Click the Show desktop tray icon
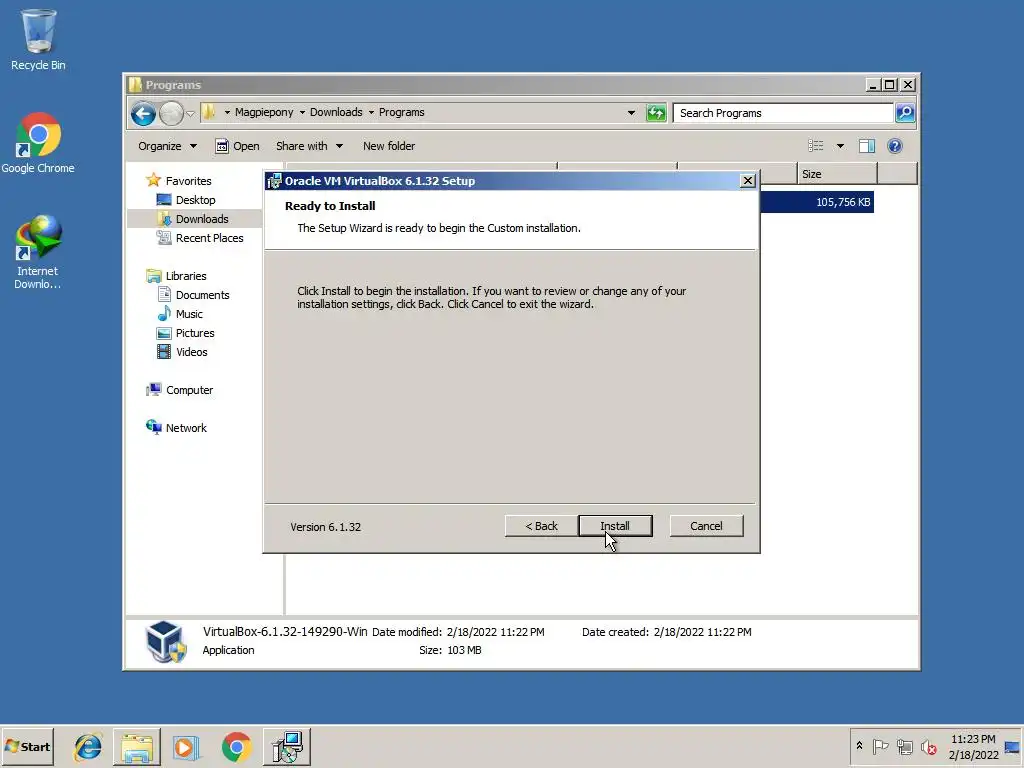 pos(1012,746)
